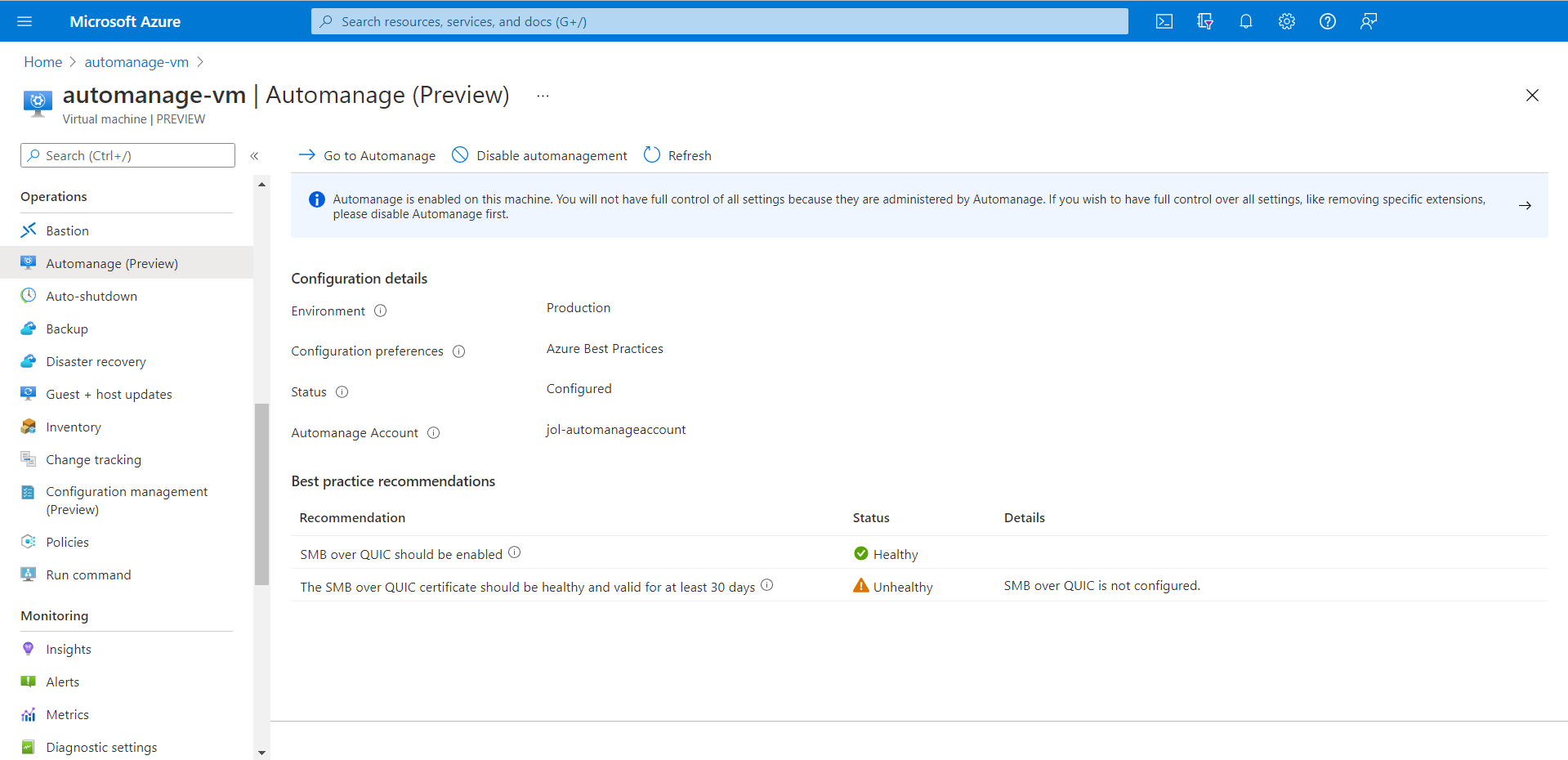Image resolution: width=1568 pixels, height=760 pixels.
Task: Click the Auto-shutdown clock icon
Action: pos(29,296)
